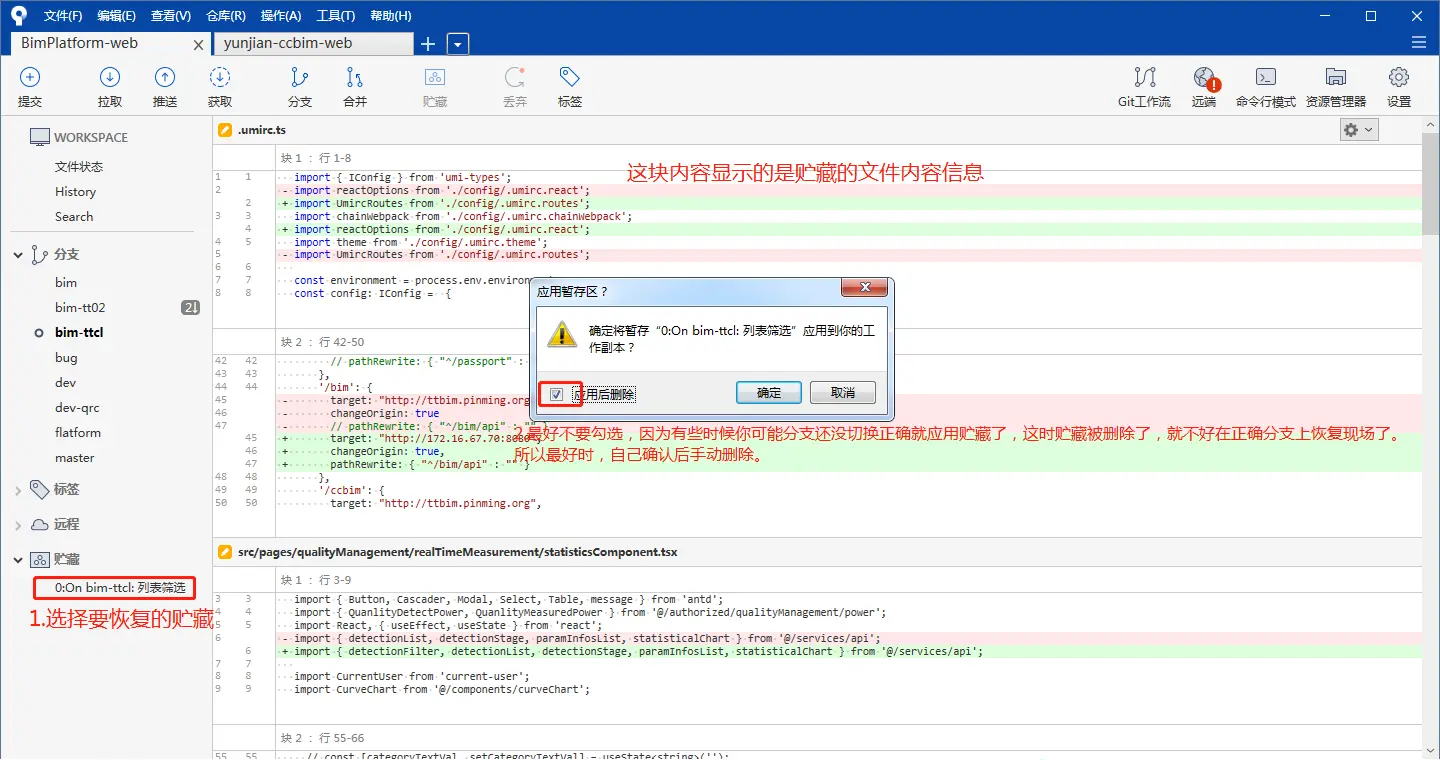Open the 工具(T) menu

pyautogui.click(x=335, y=16)
